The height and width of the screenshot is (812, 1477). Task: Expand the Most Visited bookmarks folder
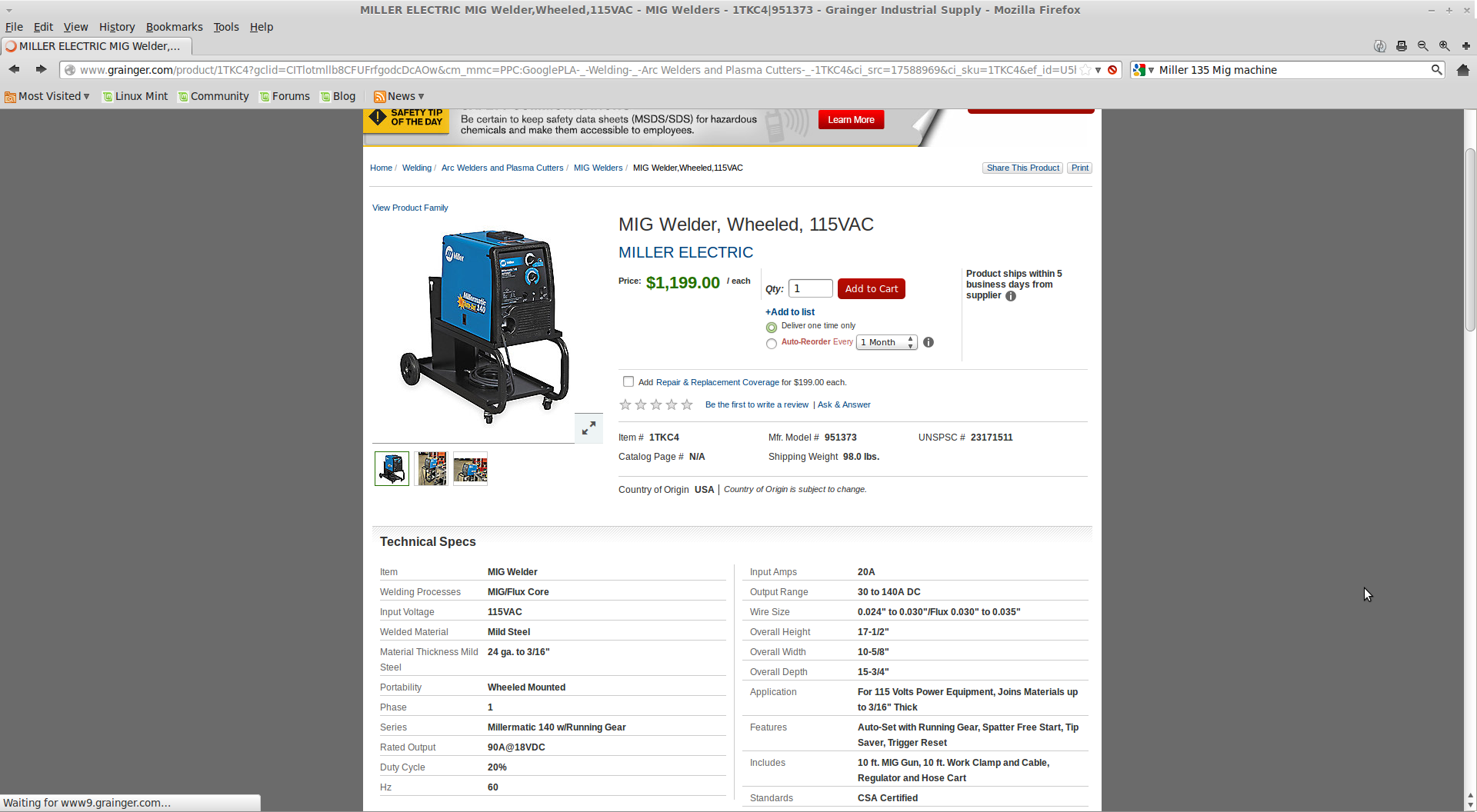tap(47, 97)
